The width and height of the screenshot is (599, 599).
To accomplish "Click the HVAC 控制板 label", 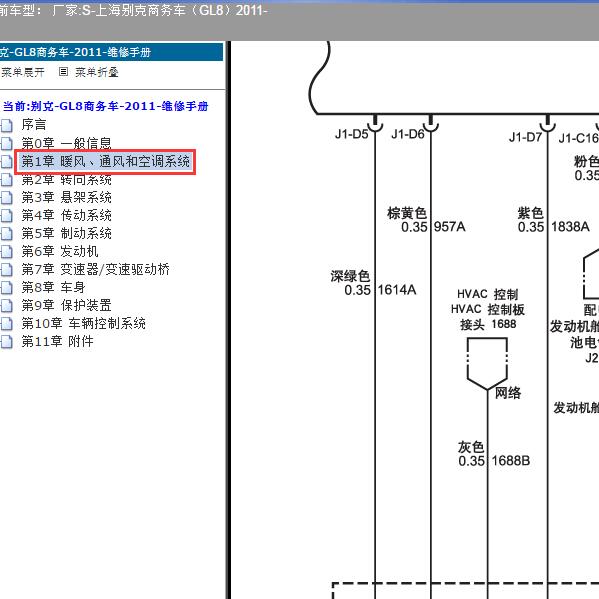I will tap(487, 309).
